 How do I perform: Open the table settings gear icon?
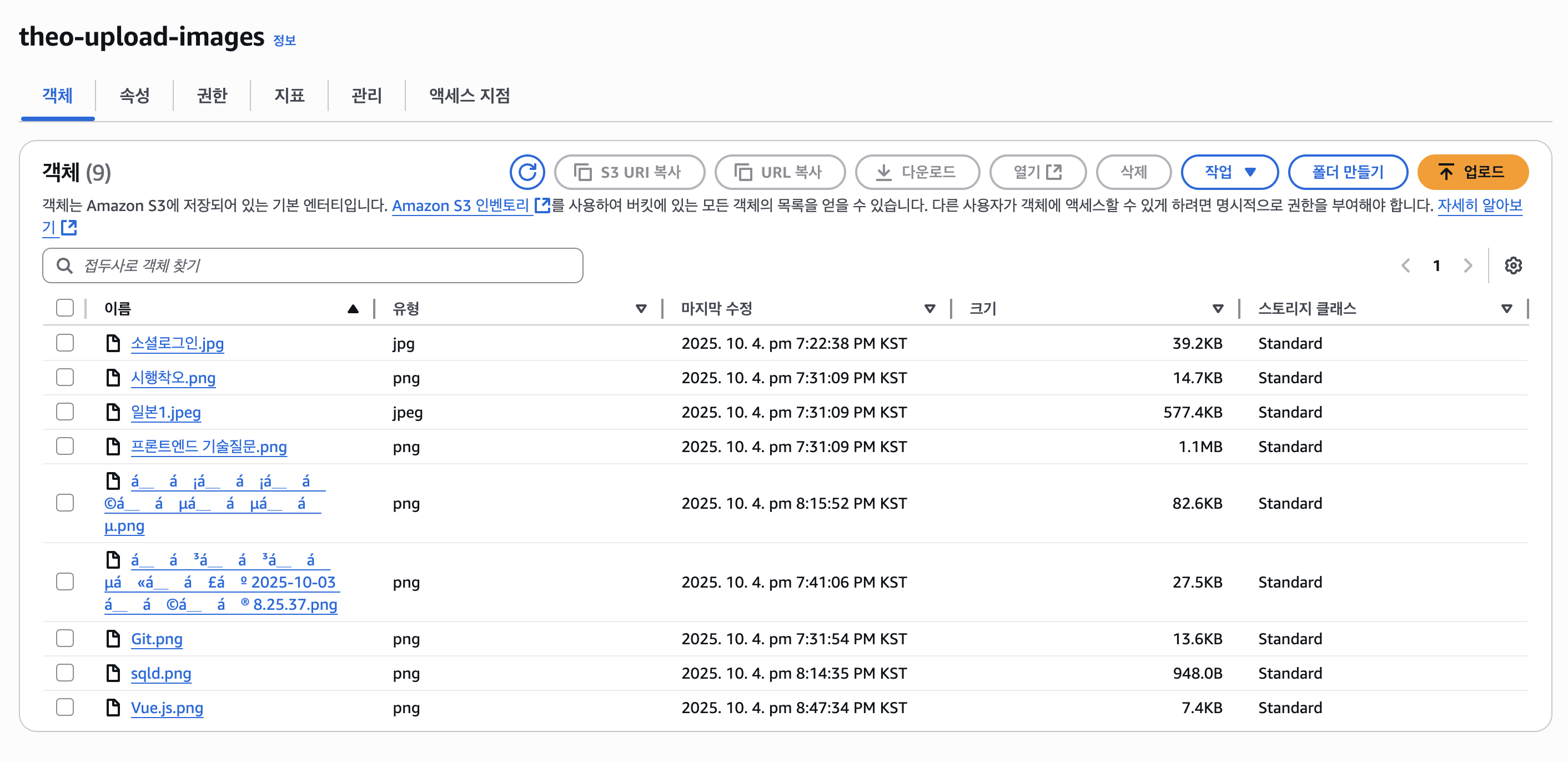pos(1512,265)
